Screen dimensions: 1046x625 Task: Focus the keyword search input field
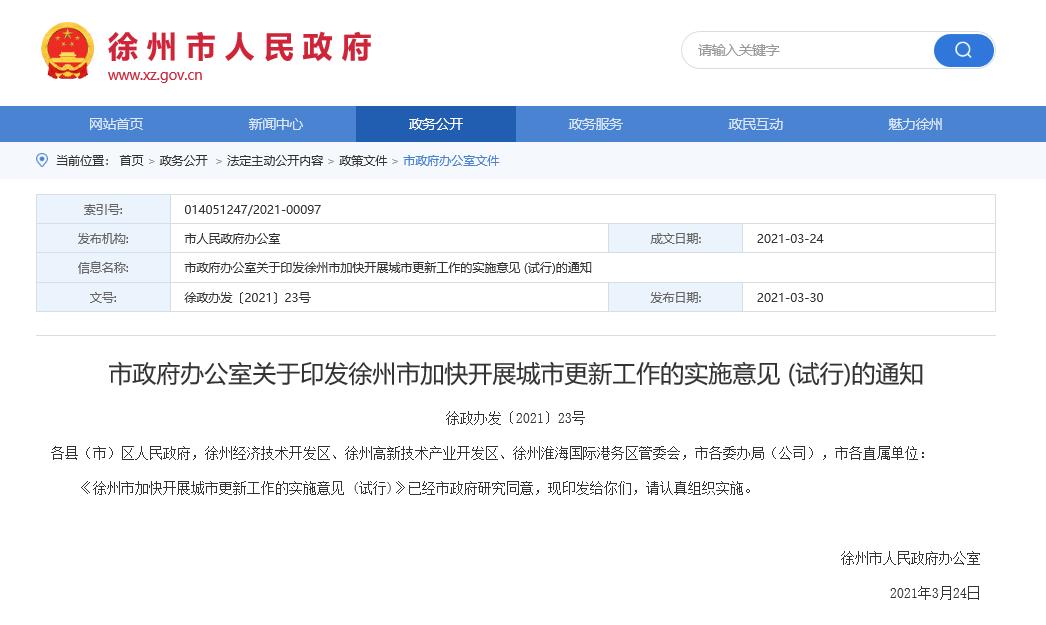(x=807, y=50)
